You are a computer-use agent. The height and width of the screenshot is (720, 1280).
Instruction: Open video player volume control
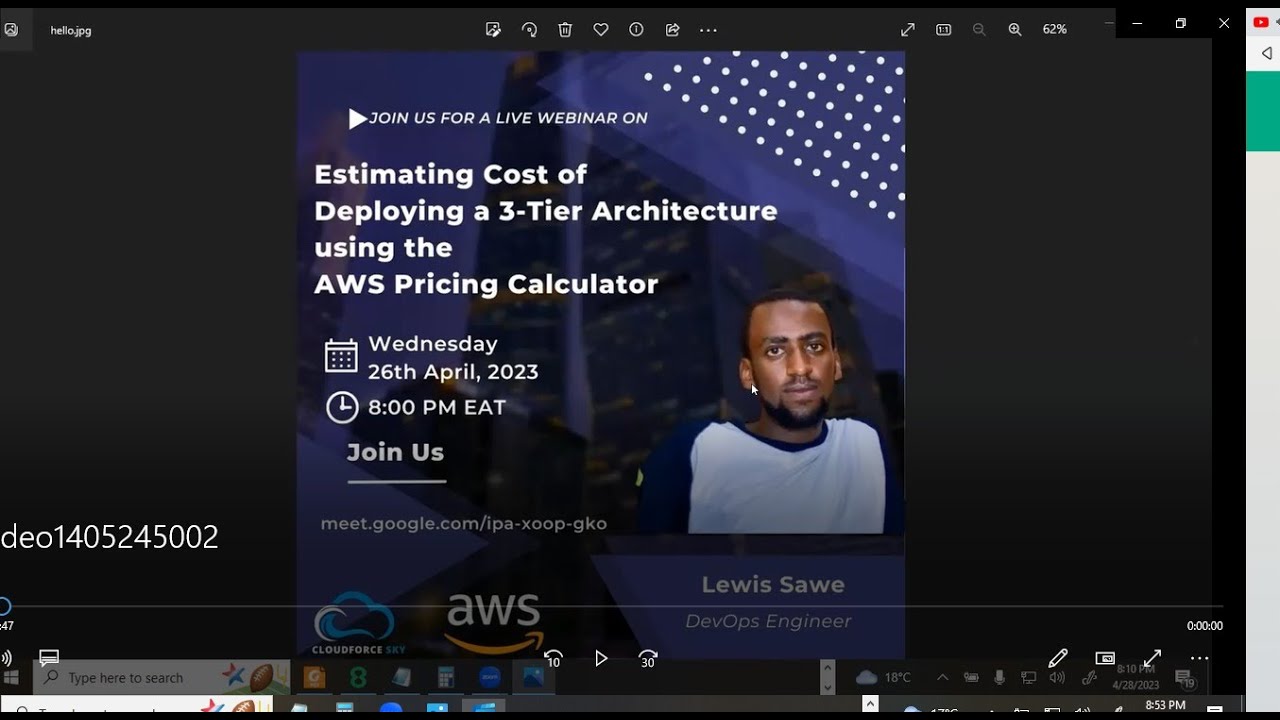tap(7, 658)
